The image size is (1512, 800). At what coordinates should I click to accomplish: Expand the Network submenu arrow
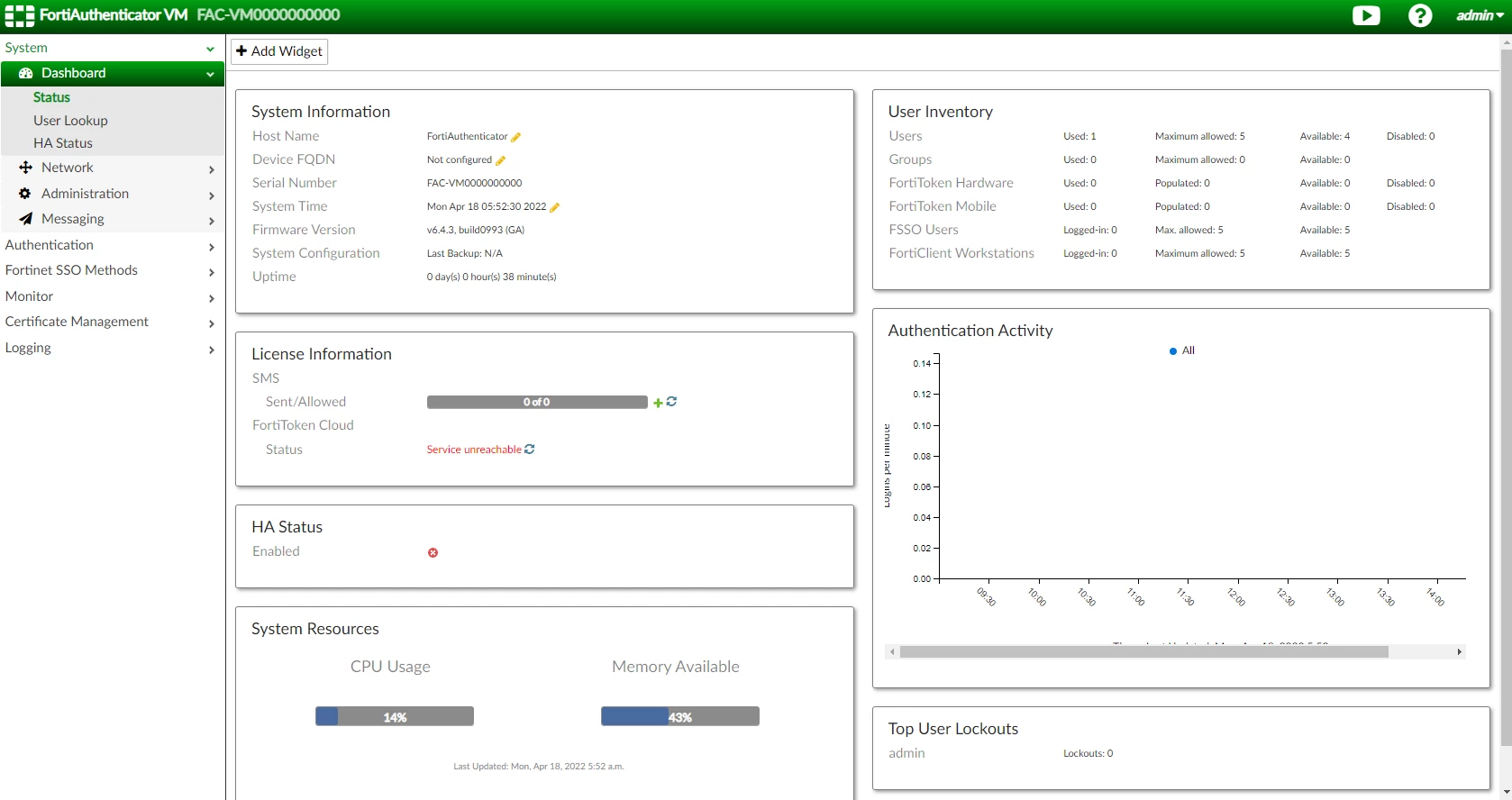[x=212, y=169]
